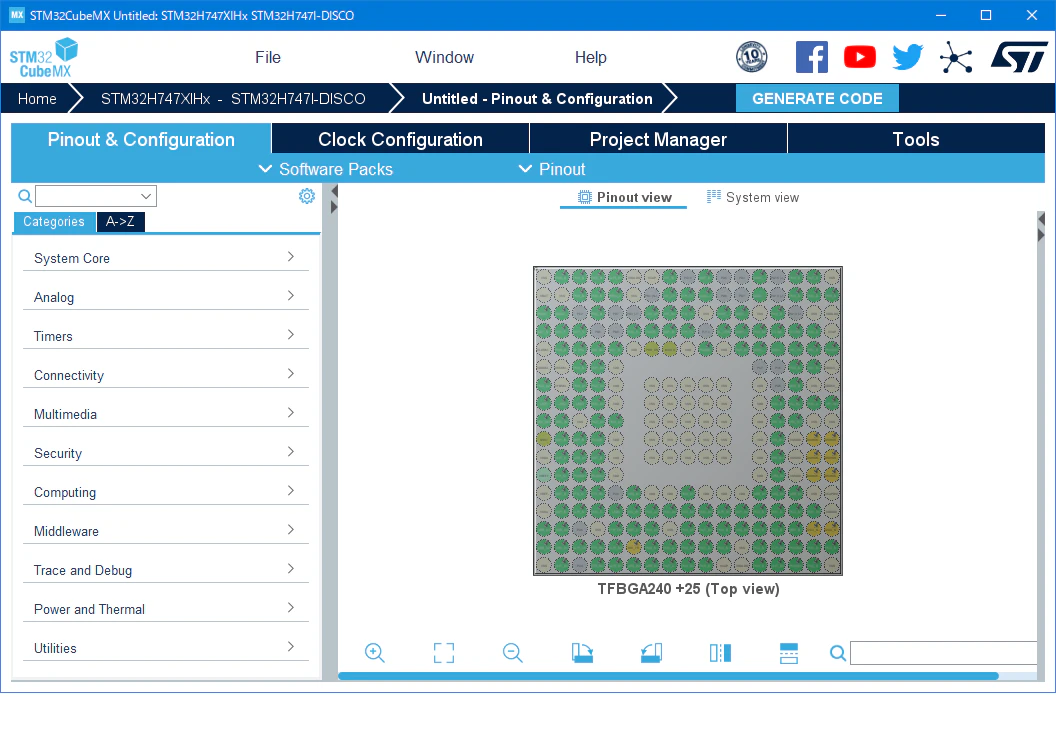Screen dimensions: 1056x743
Task: Click the pin search magnifier icon
Action: [x=838, y=653]
